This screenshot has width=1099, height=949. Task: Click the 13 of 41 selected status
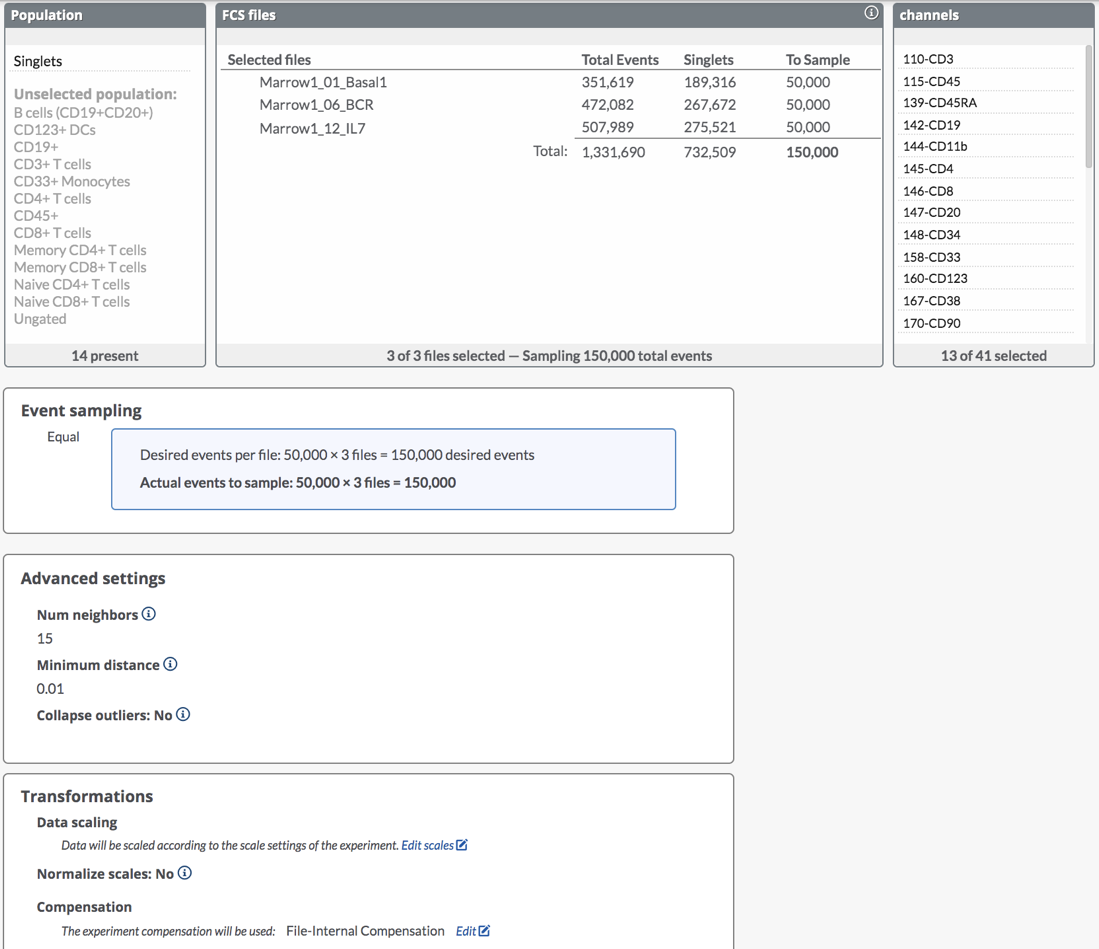(994, 355)
